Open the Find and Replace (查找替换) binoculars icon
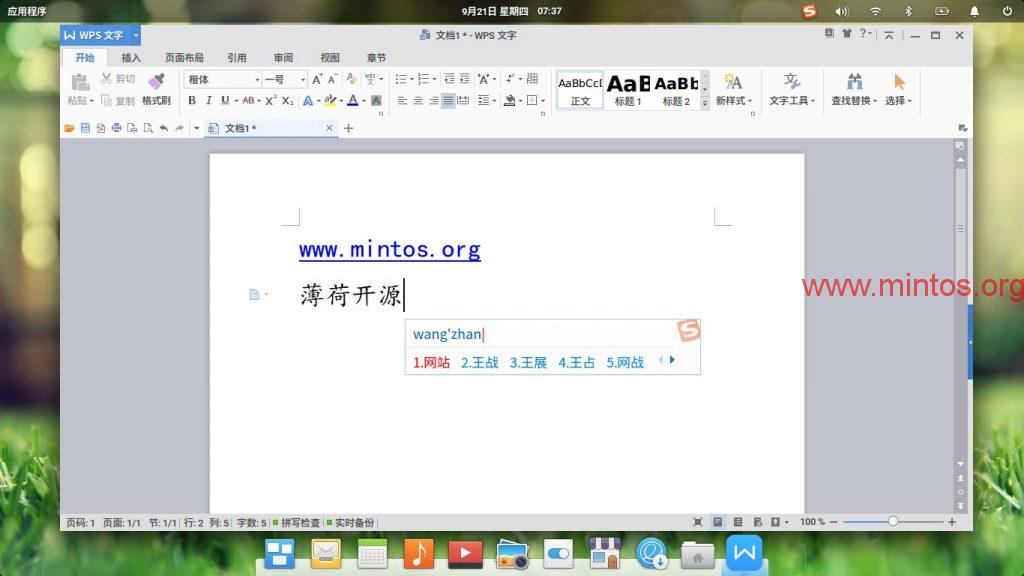 854,82
